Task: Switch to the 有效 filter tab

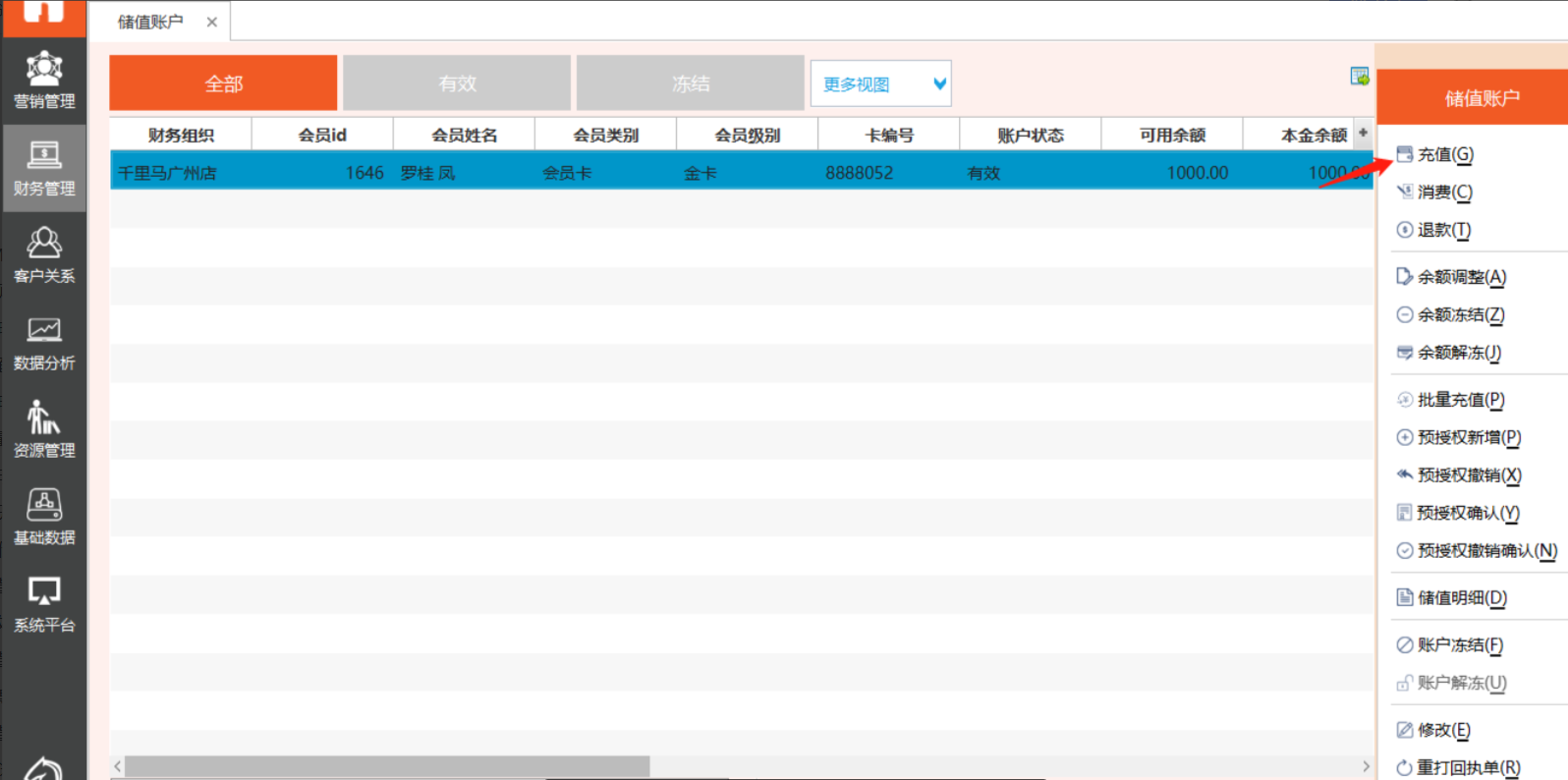Action: tap(457, 84)
